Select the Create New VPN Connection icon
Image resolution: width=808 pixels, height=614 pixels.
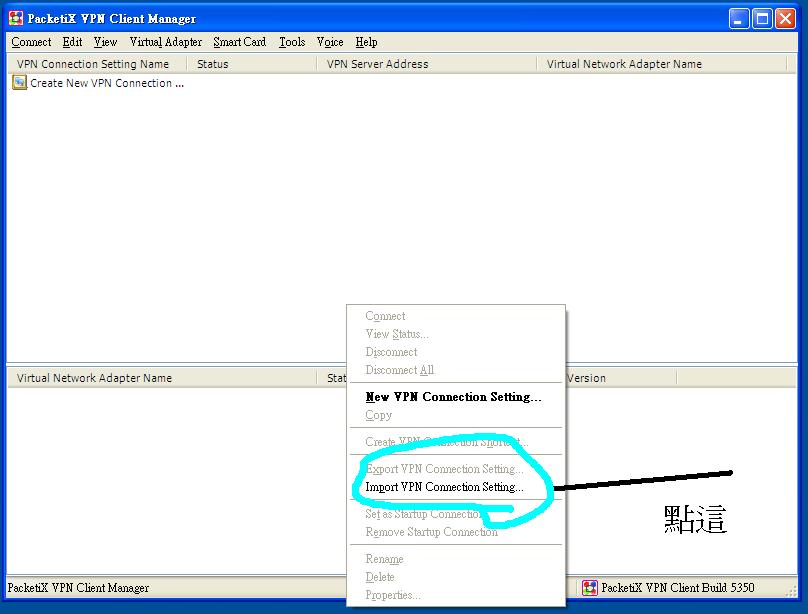pos(19,82)
